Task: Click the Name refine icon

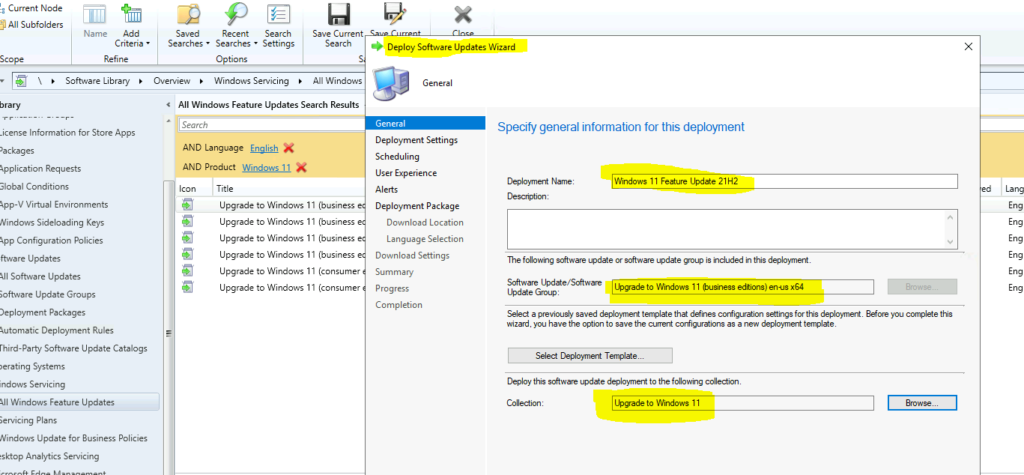Action: [95, 22]
